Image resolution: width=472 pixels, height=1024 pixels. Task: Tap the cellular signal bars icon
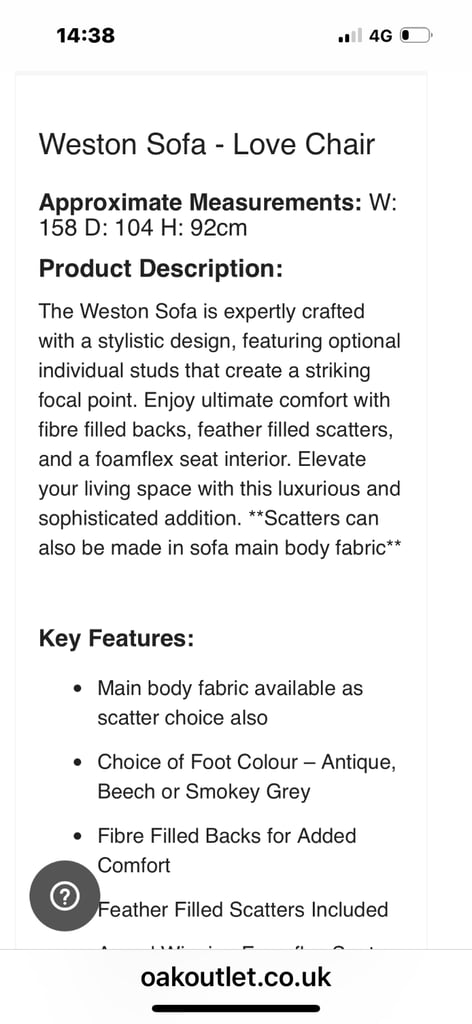coord(350,36)
